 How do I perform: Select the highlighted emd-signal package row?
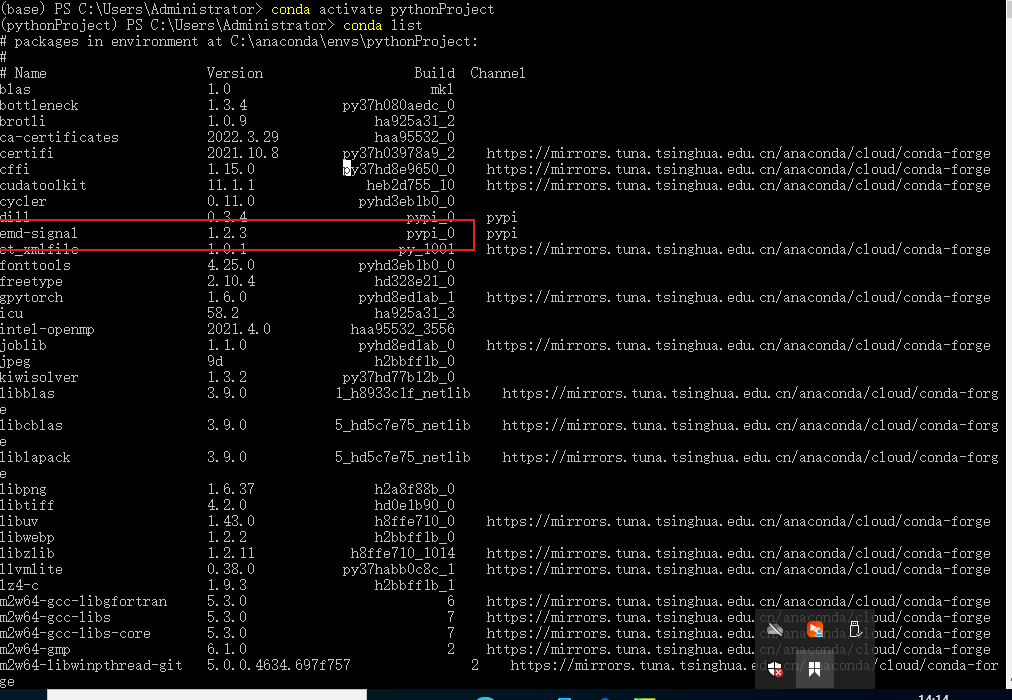(240, 233)
